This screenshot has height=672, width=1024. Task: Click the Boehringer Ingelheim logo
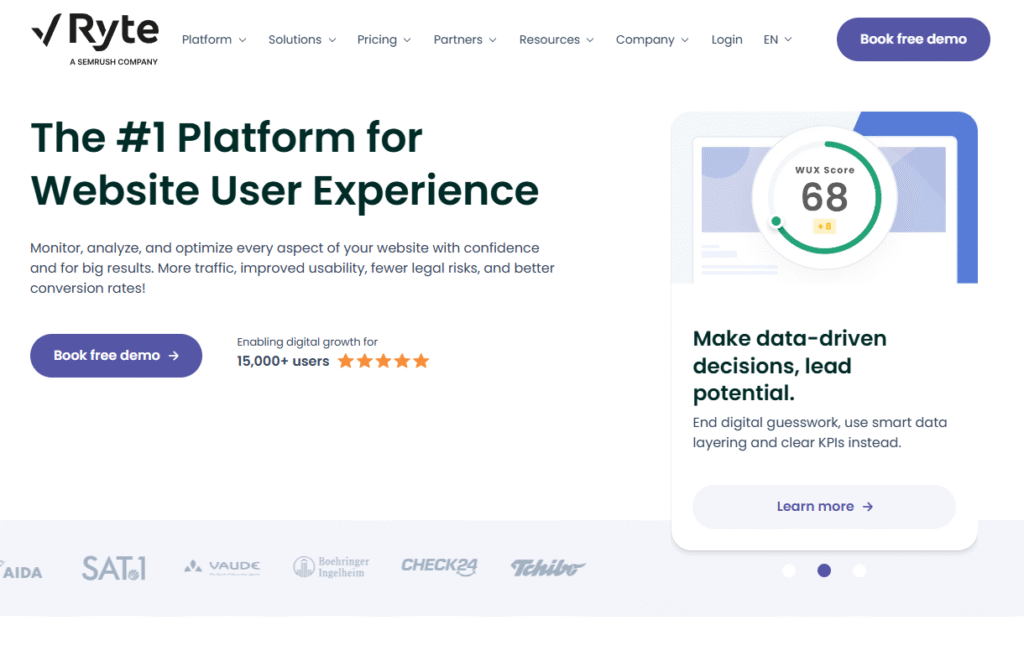[x=331, y=567]
